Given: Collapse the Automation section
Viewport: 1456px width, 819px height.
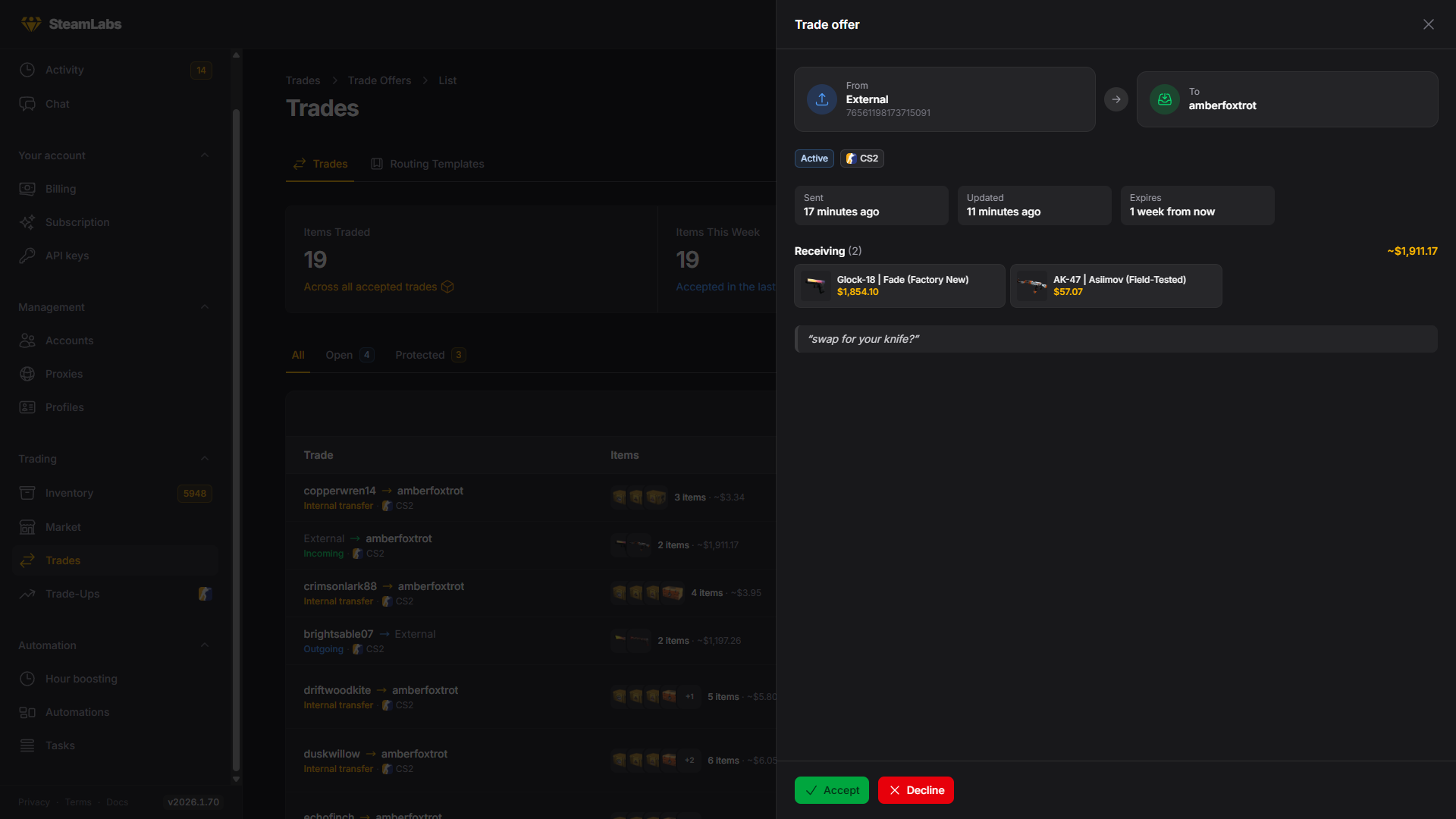Looking at the screenshot, I should (x=204, y=645).
